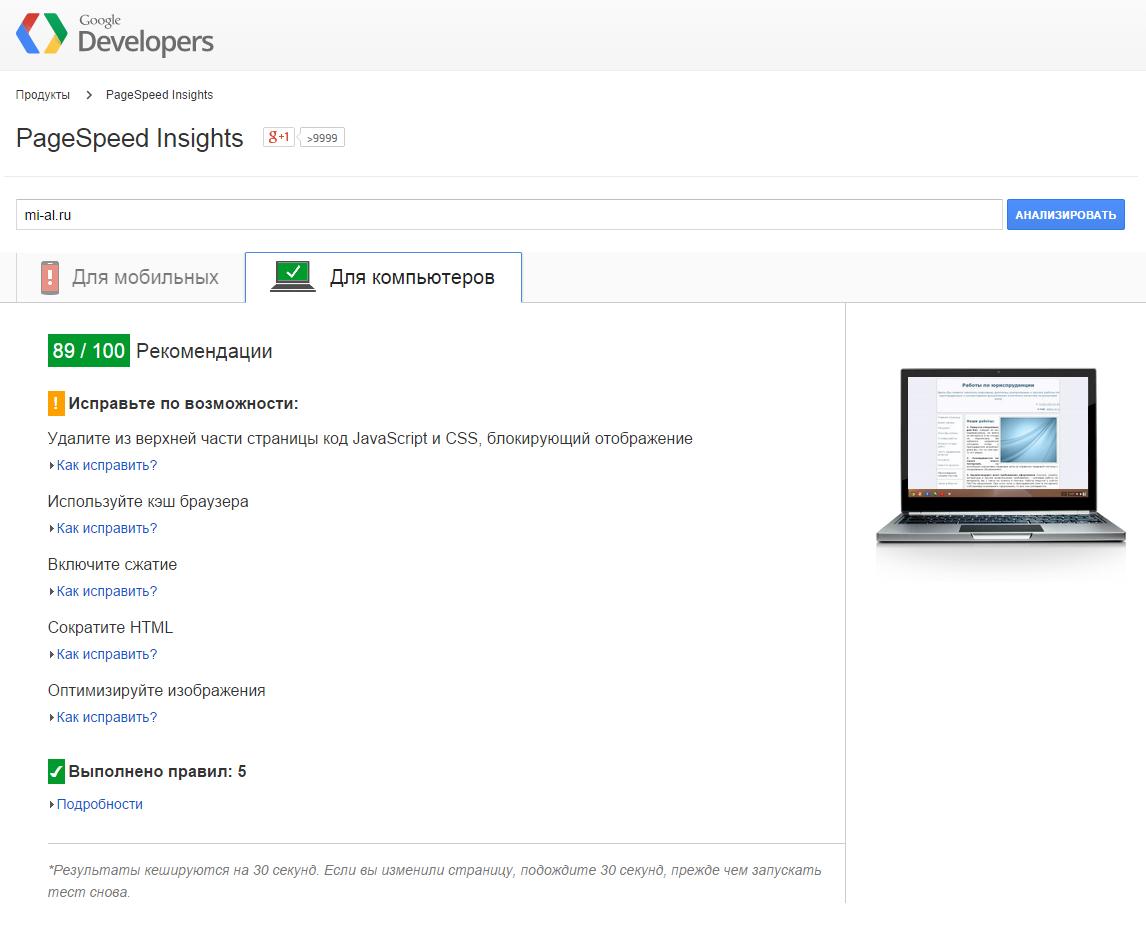The image size is (1146, 945).
Task: Click the orange exclamation warning icon
Action: click(x=56, y=403)
